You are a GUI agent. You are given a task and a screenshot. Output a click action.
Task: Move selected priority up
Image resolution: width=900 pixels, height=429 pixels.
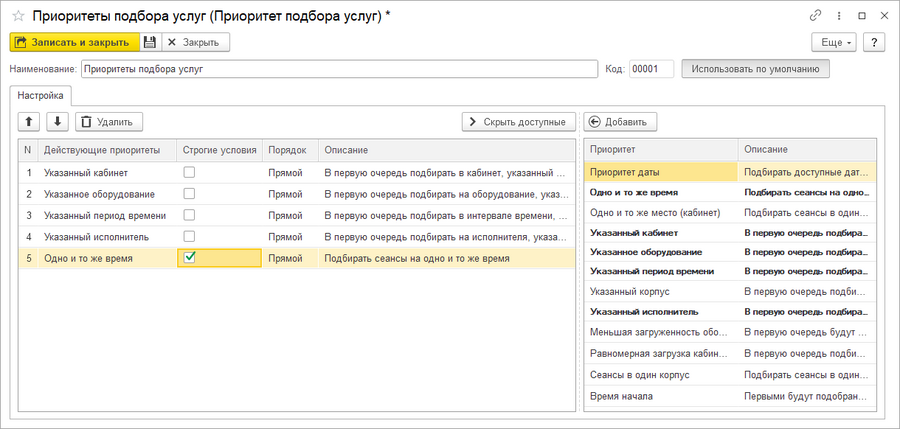click(x=29, y=121)
